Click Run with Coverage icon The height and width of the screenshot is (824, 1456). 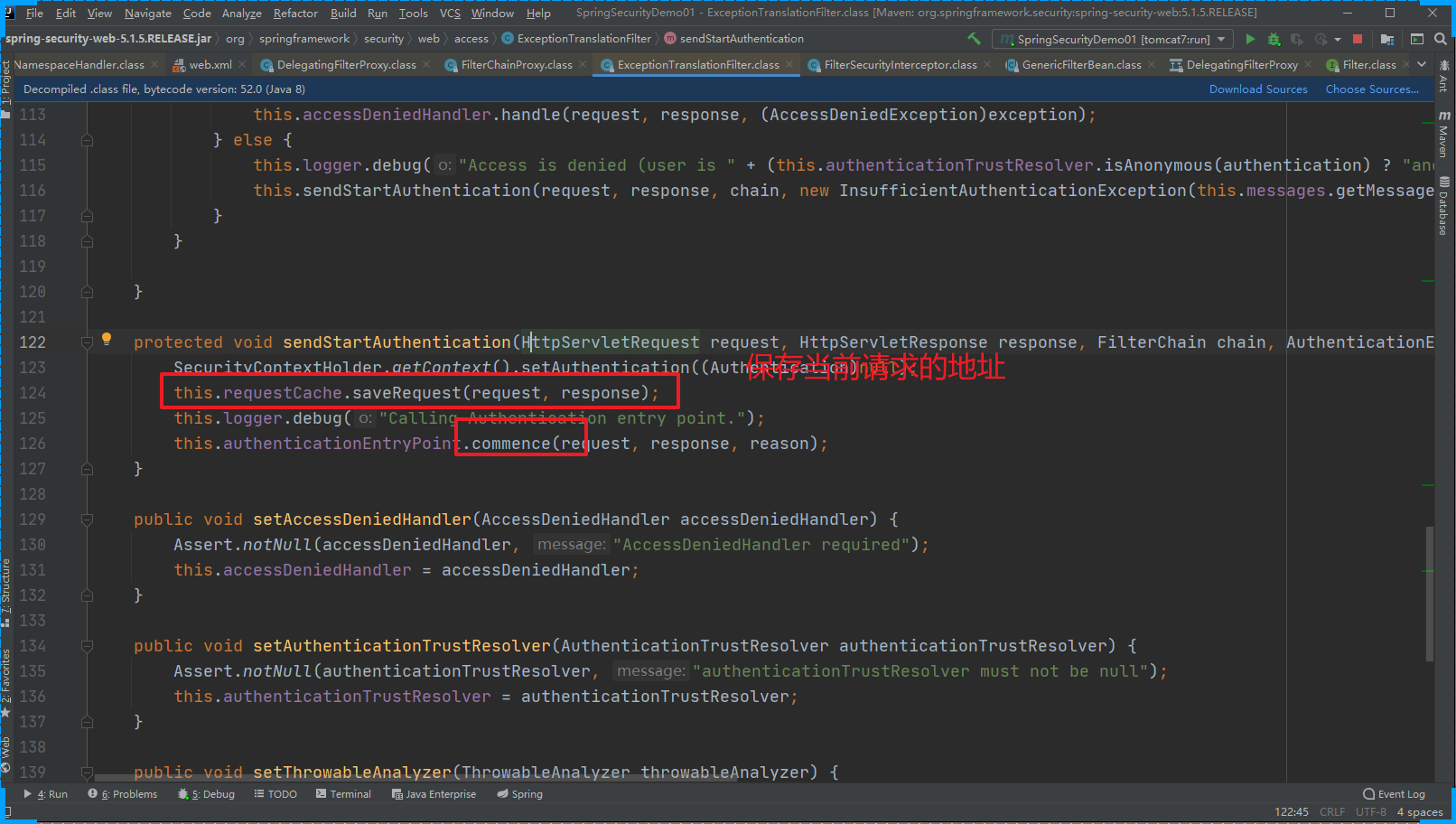[1297, 39]
